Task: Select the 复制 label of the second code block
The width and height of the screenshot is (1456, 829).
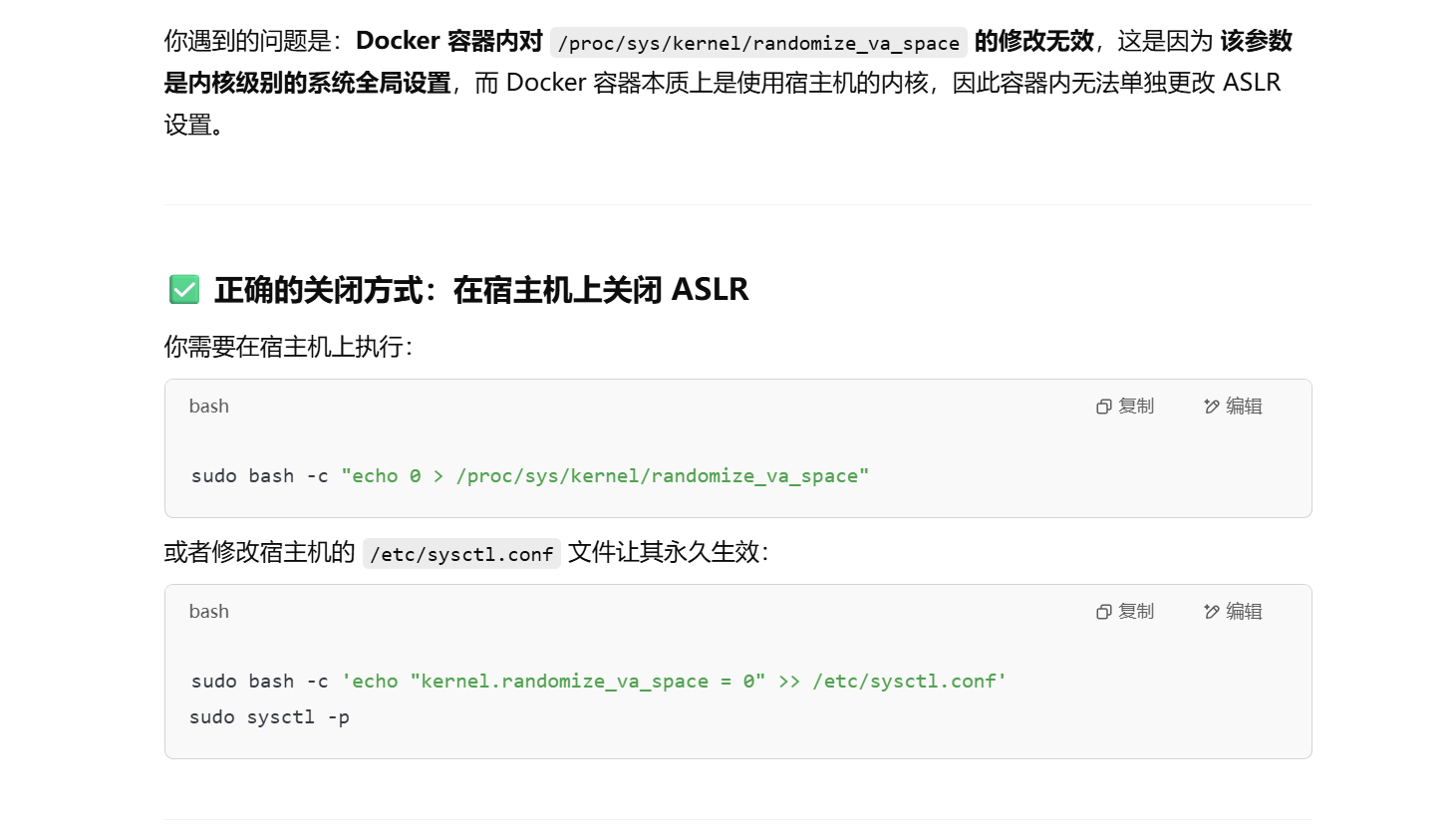Action: tap(1136, 612)
